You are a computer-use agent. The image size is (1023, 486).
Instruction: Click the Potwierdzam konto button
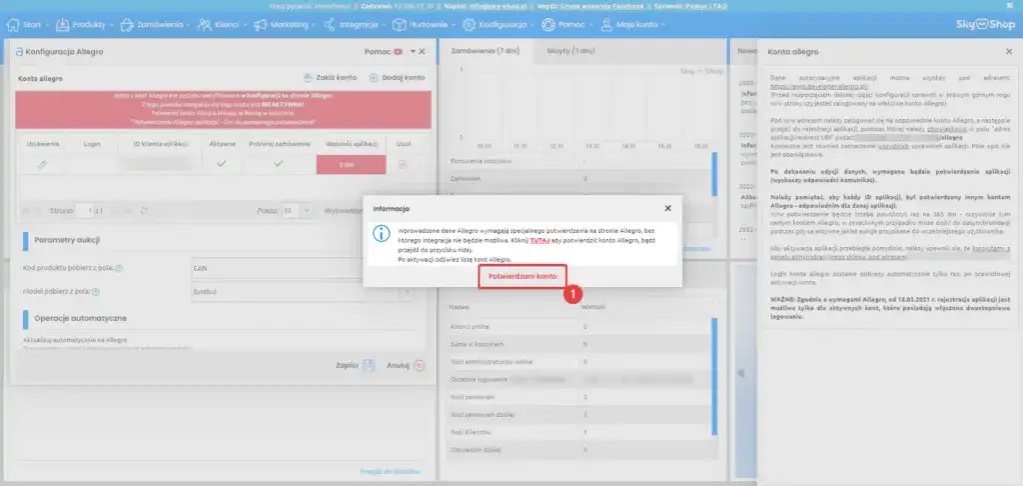point(523,277)
